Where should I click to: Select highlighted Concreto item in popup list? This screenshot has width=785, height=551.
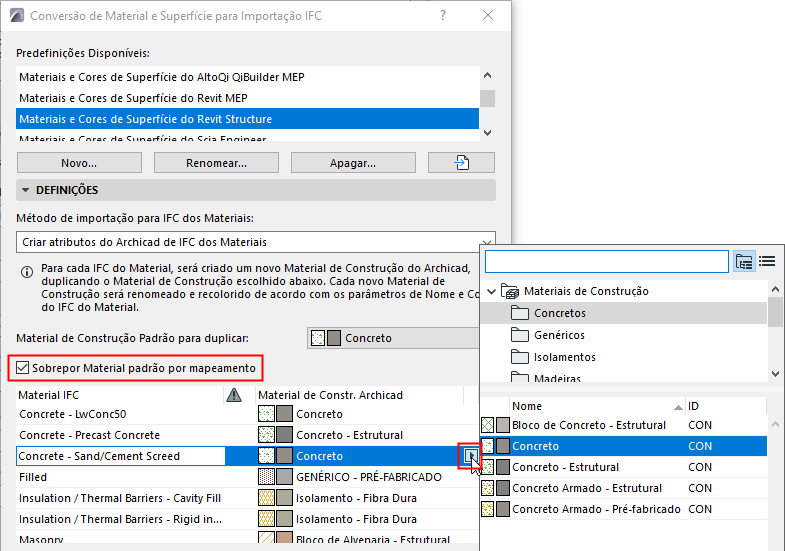tap(623, 446)
